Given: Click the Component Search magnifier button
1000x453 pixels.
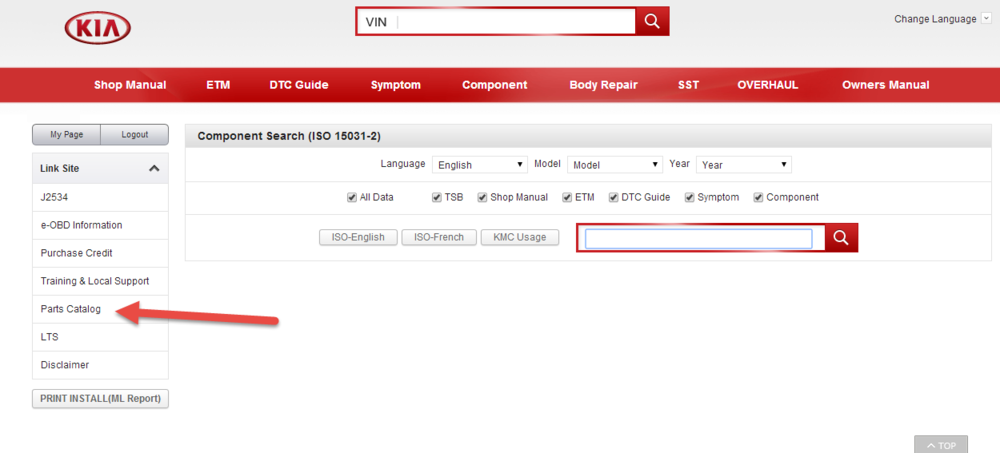Looking at the screenshot, I should (841, 238).
